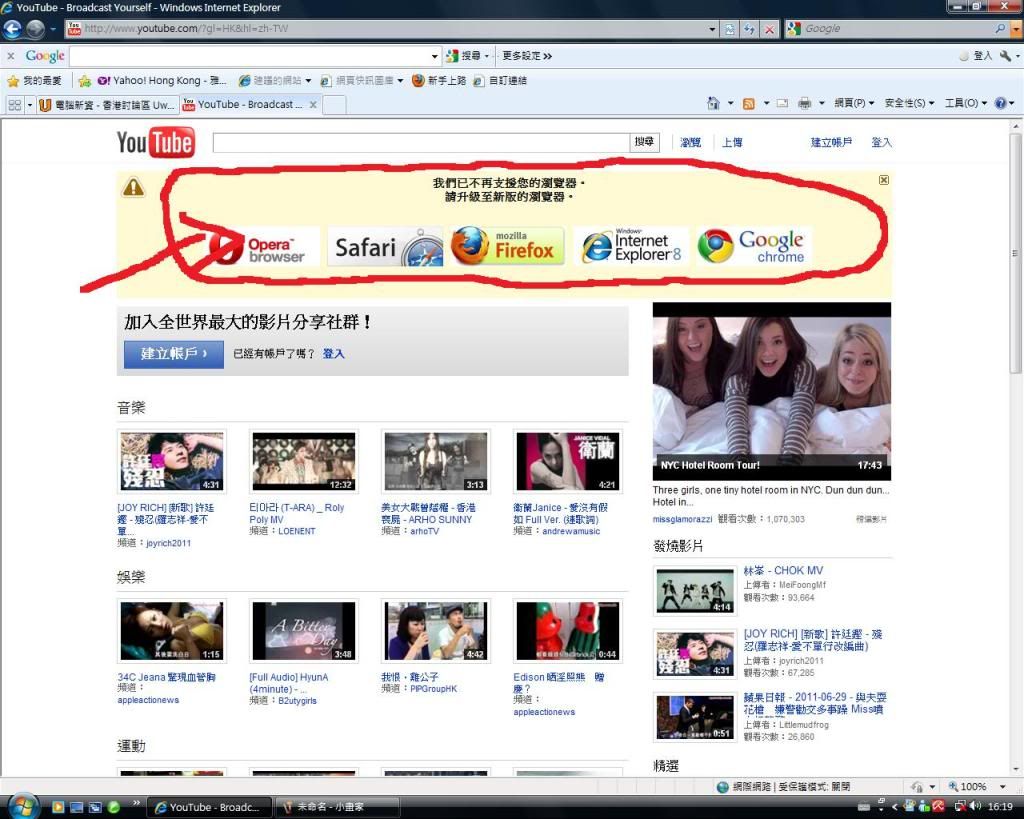The image size is (1024, 819).
Task: Click the Google toolbar search field
Action: (250, 56)
